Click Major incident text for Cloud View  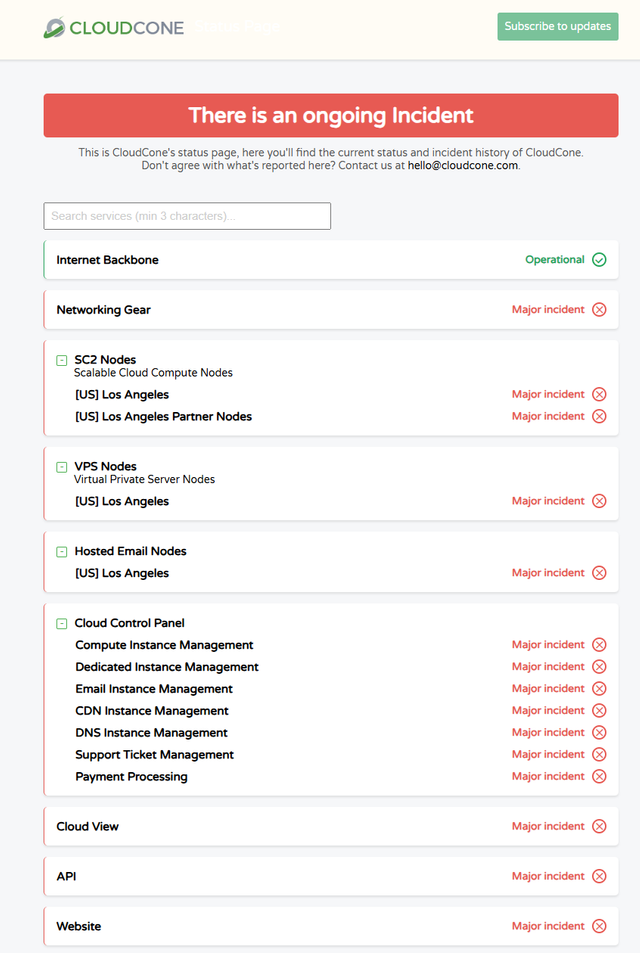pyautogui.click(x=548, y=826)
